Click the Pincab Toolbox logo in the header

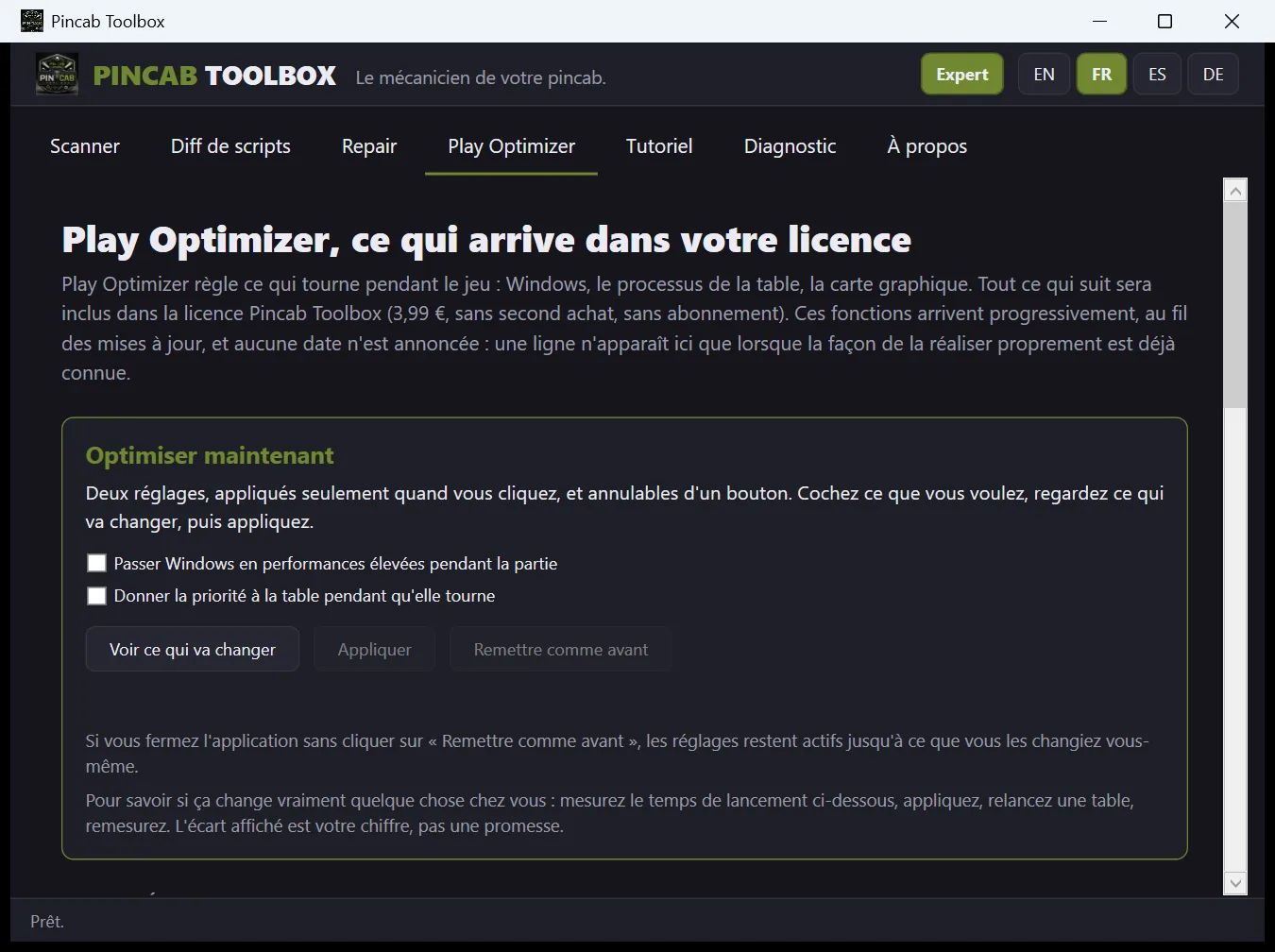click(x=57, y=75)
